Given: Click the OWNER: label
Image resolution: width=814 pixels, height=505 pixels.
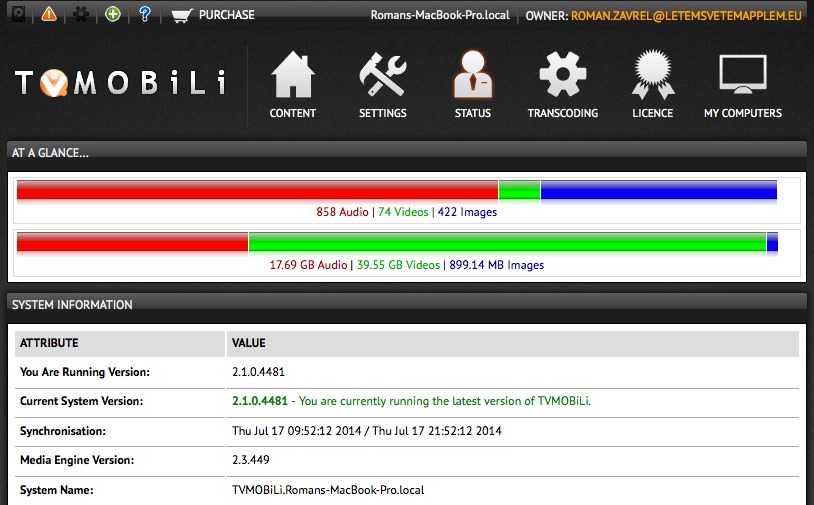Looking at the screenshot, I should (547, 16).
